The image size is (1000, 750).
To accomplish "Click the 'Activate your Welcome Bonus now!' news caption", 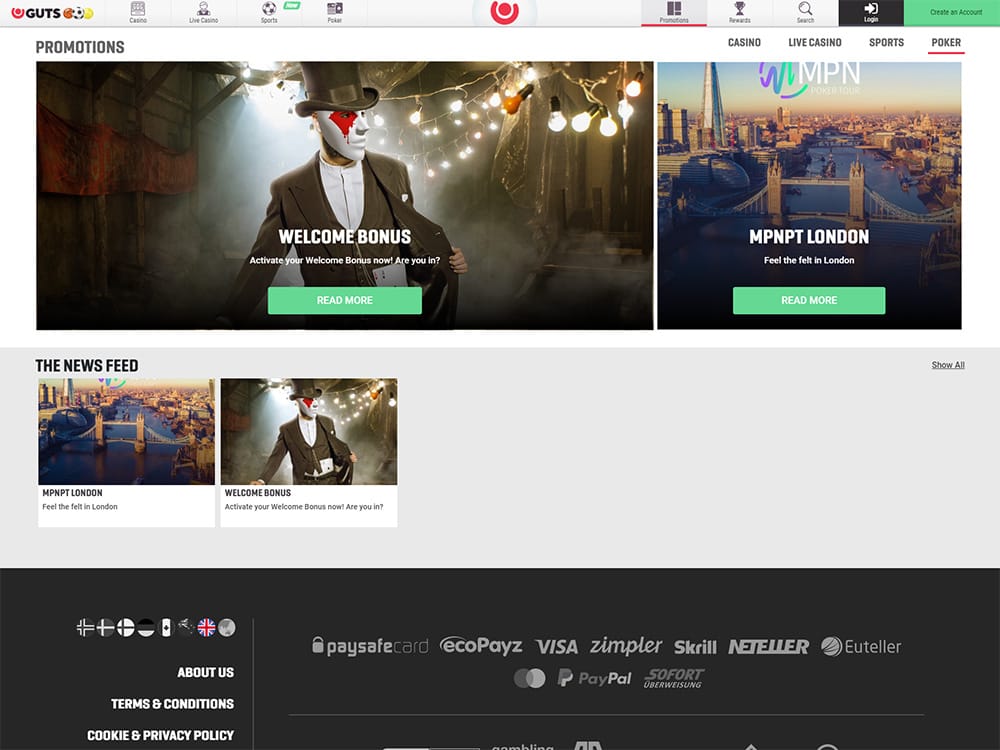I will tap(304, 507).
